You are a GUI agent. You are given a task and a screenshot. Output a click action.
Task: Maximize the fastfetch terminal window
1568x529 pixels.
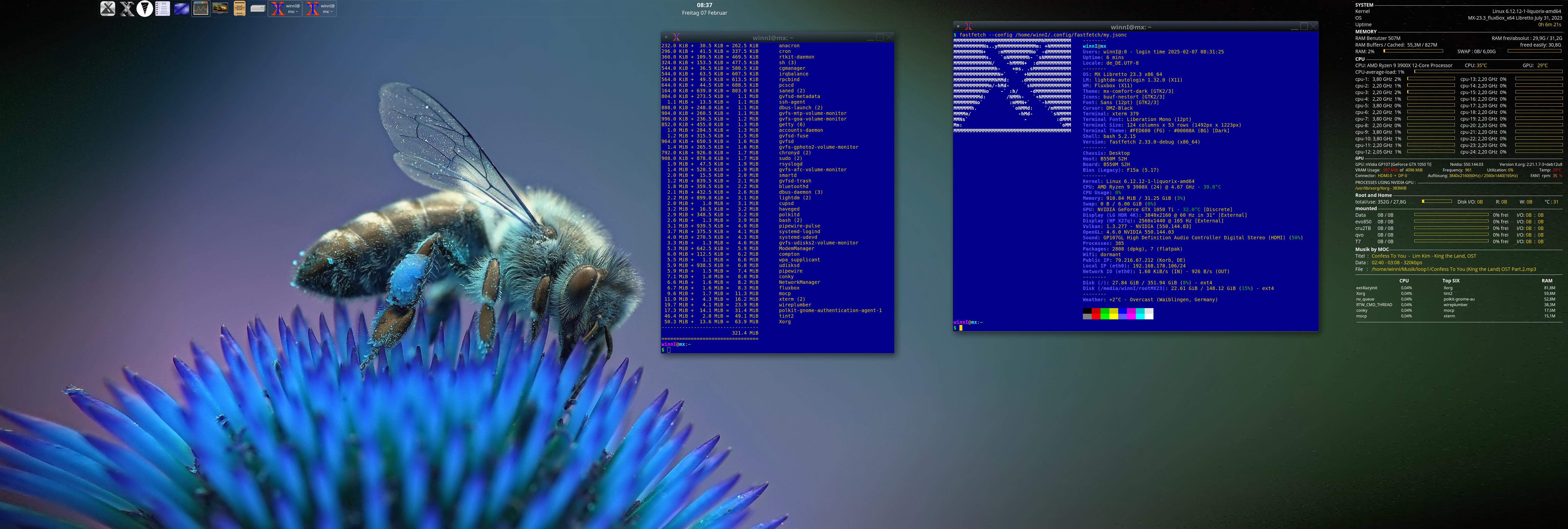(1304, 27)
